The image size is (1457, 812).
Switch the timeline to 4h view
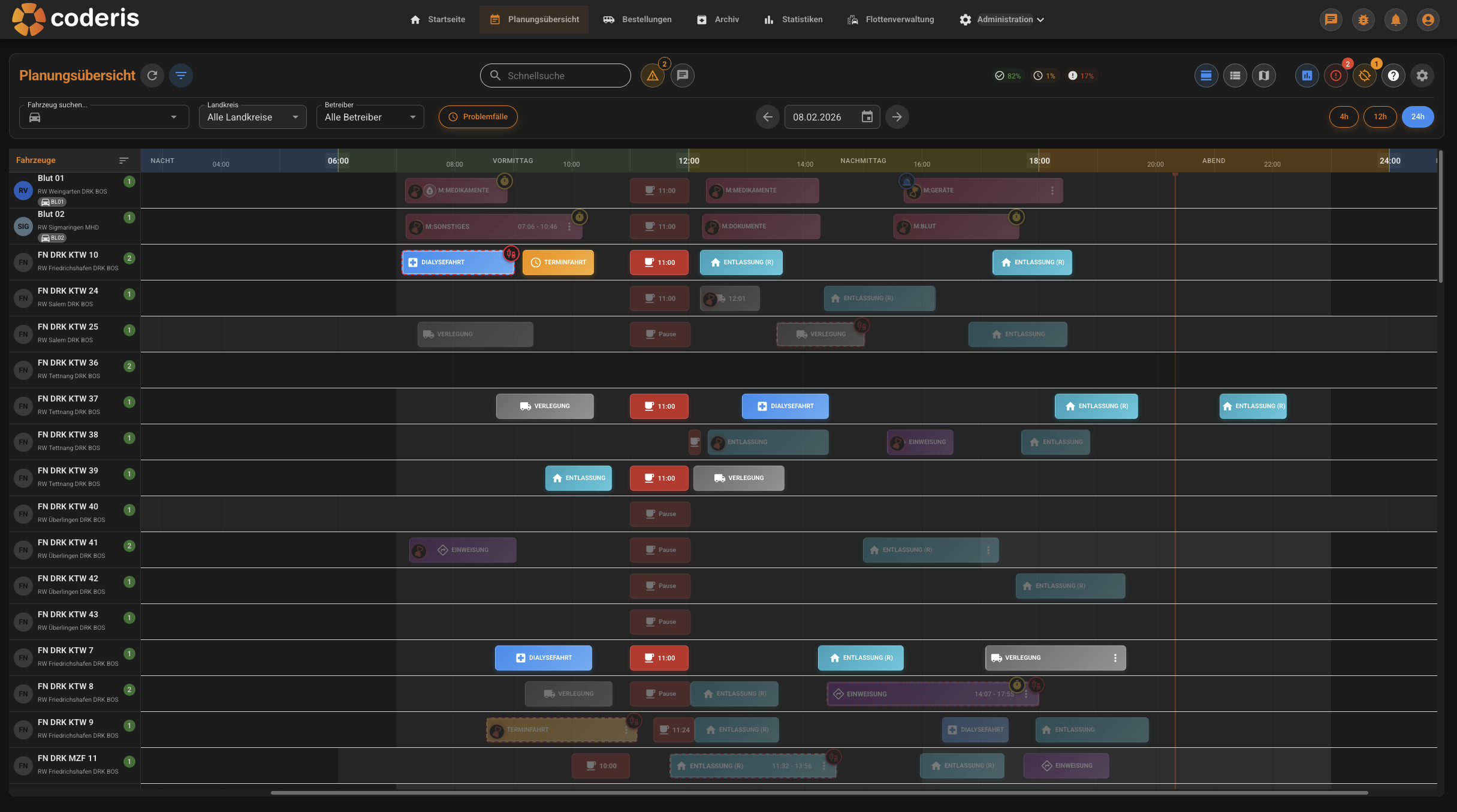[x=1344, y=116]
